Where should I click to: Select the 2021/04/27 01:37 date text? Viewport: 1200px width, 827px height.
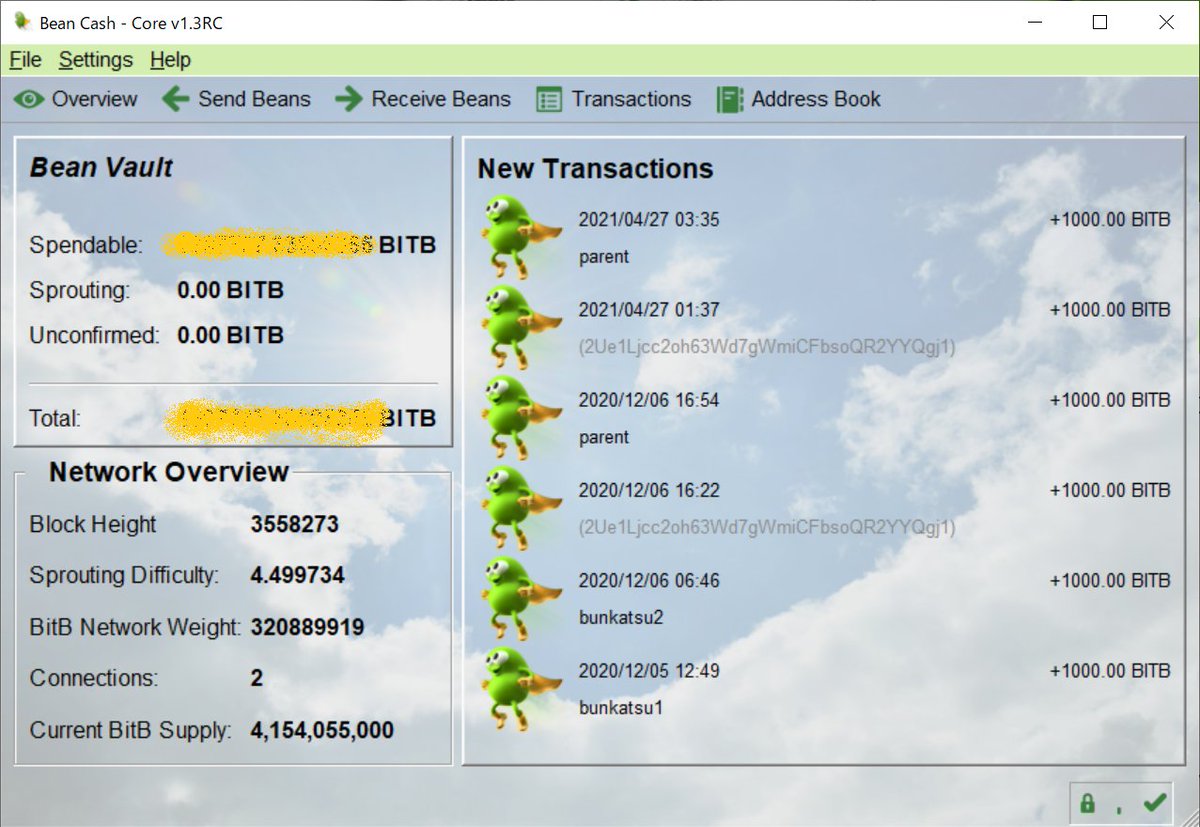click(649, 310)
